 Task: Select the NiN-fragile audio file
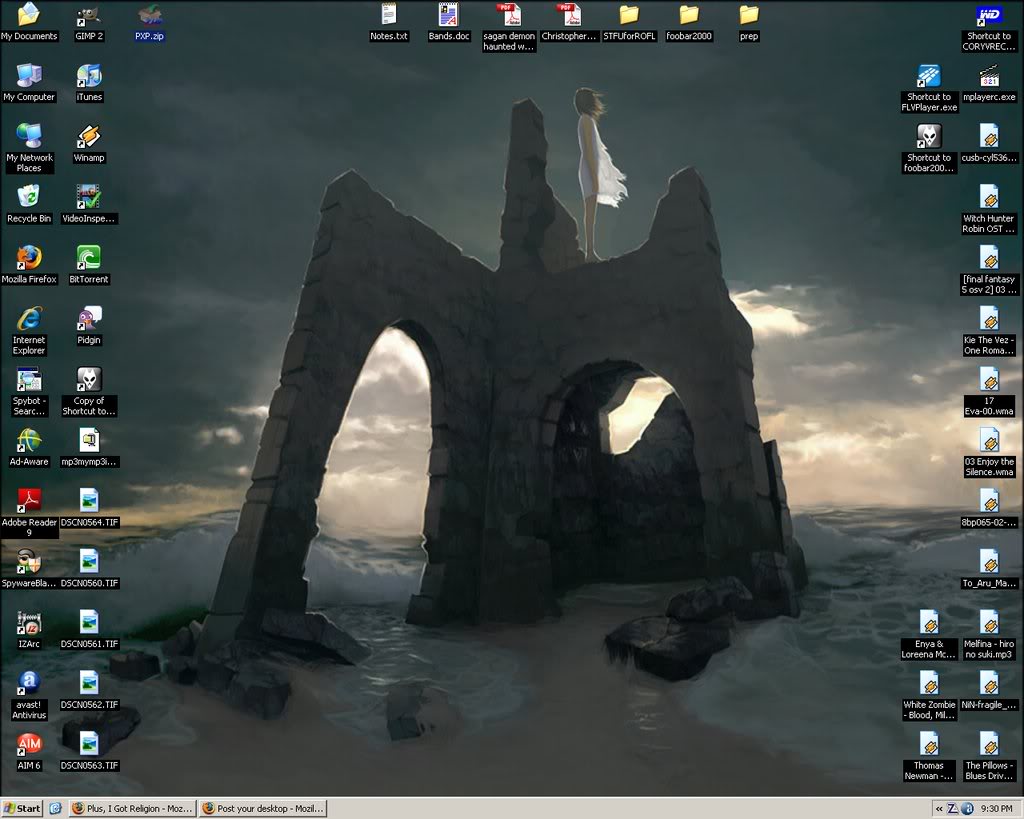tap(989, 682)
